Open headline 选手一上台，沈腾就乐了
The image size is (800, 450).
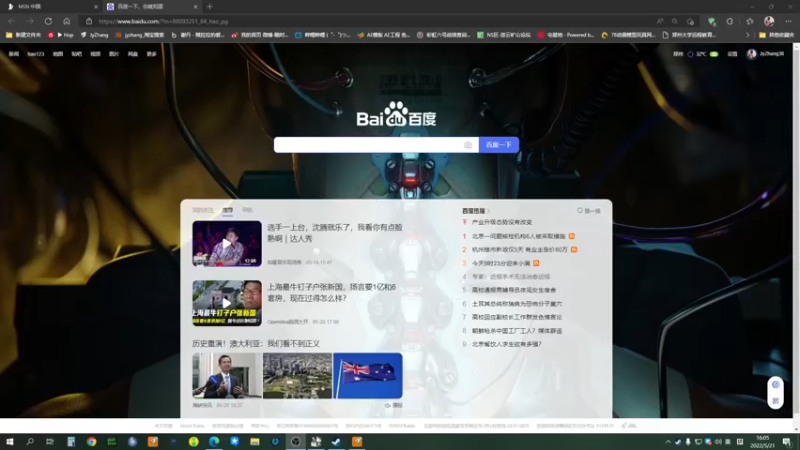tap(335, 233)
